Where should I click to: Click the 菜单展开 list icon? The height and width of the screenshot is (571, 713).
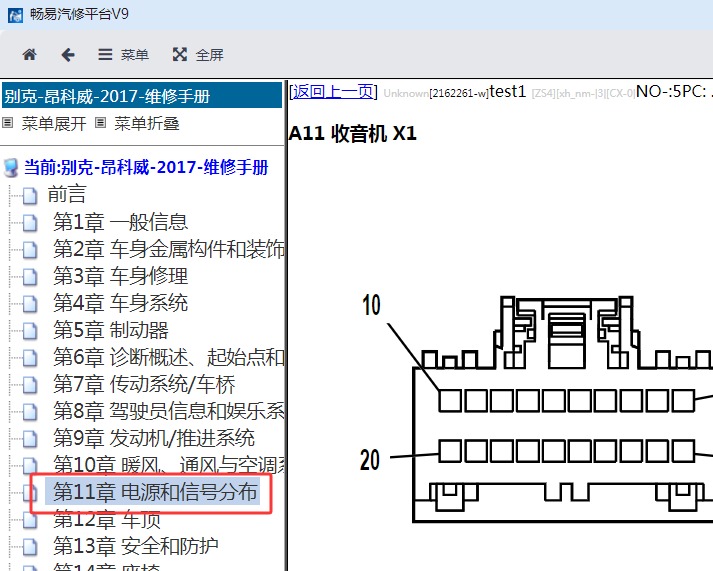(8, 123)
